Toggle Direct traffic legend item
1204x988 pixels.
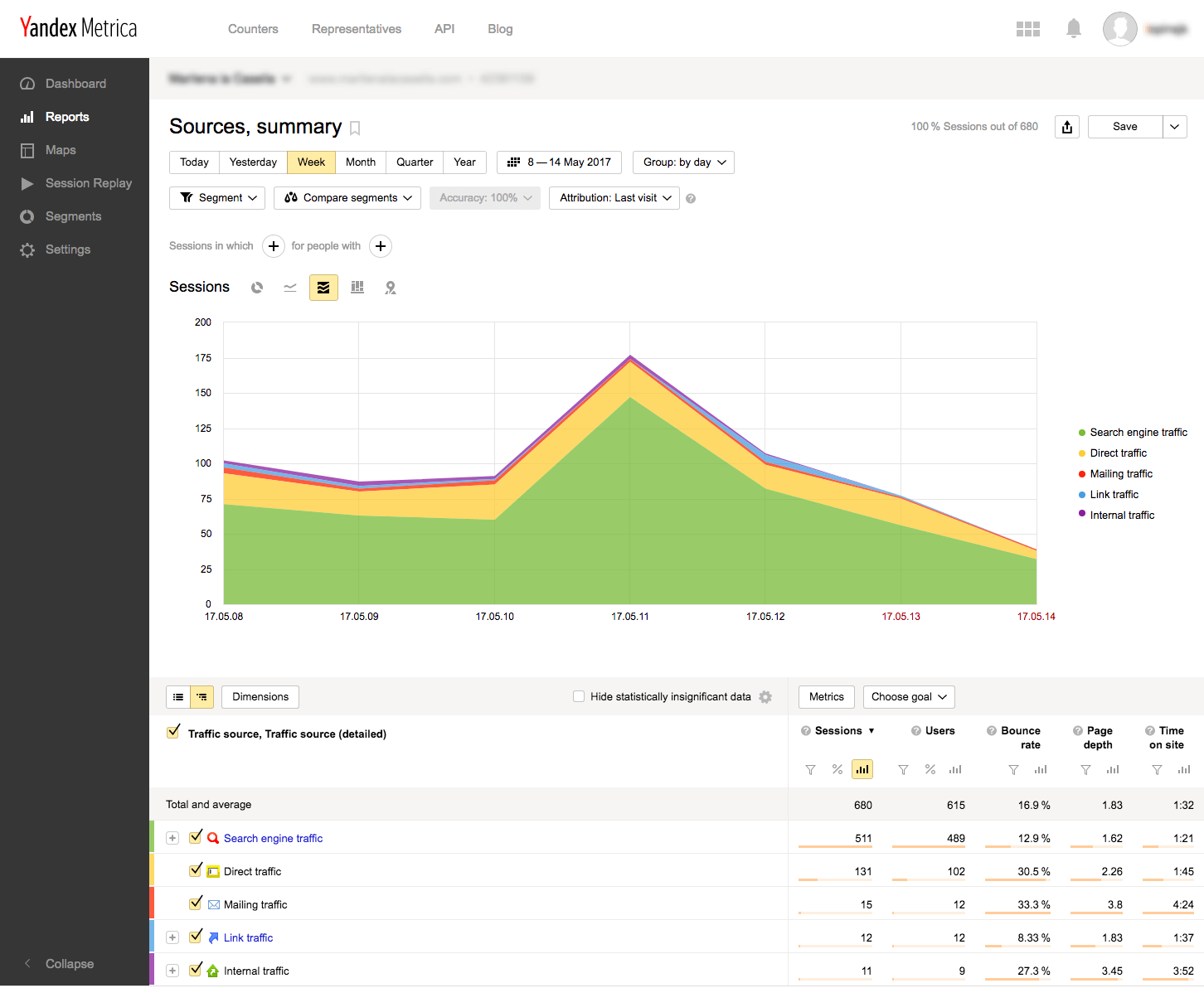(x=1112, y=453)
